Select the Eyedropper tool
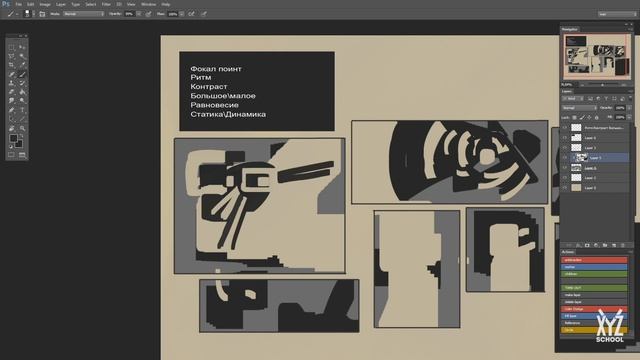Image resolution: width=640 pixels, height=360 pixels. pyautogui.click(x=22, y=65)
